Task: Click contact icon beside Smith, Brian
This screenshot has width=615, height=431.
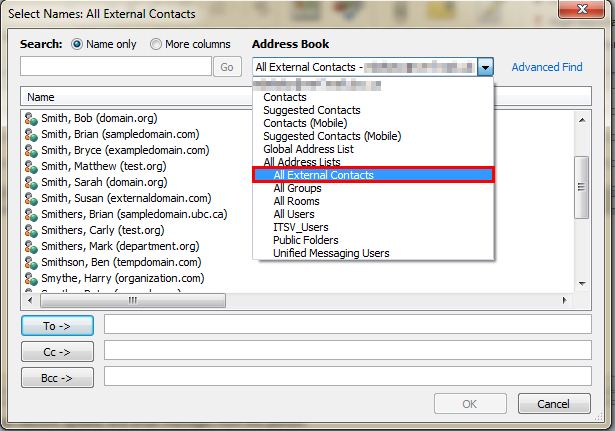Action: [30, 134]
